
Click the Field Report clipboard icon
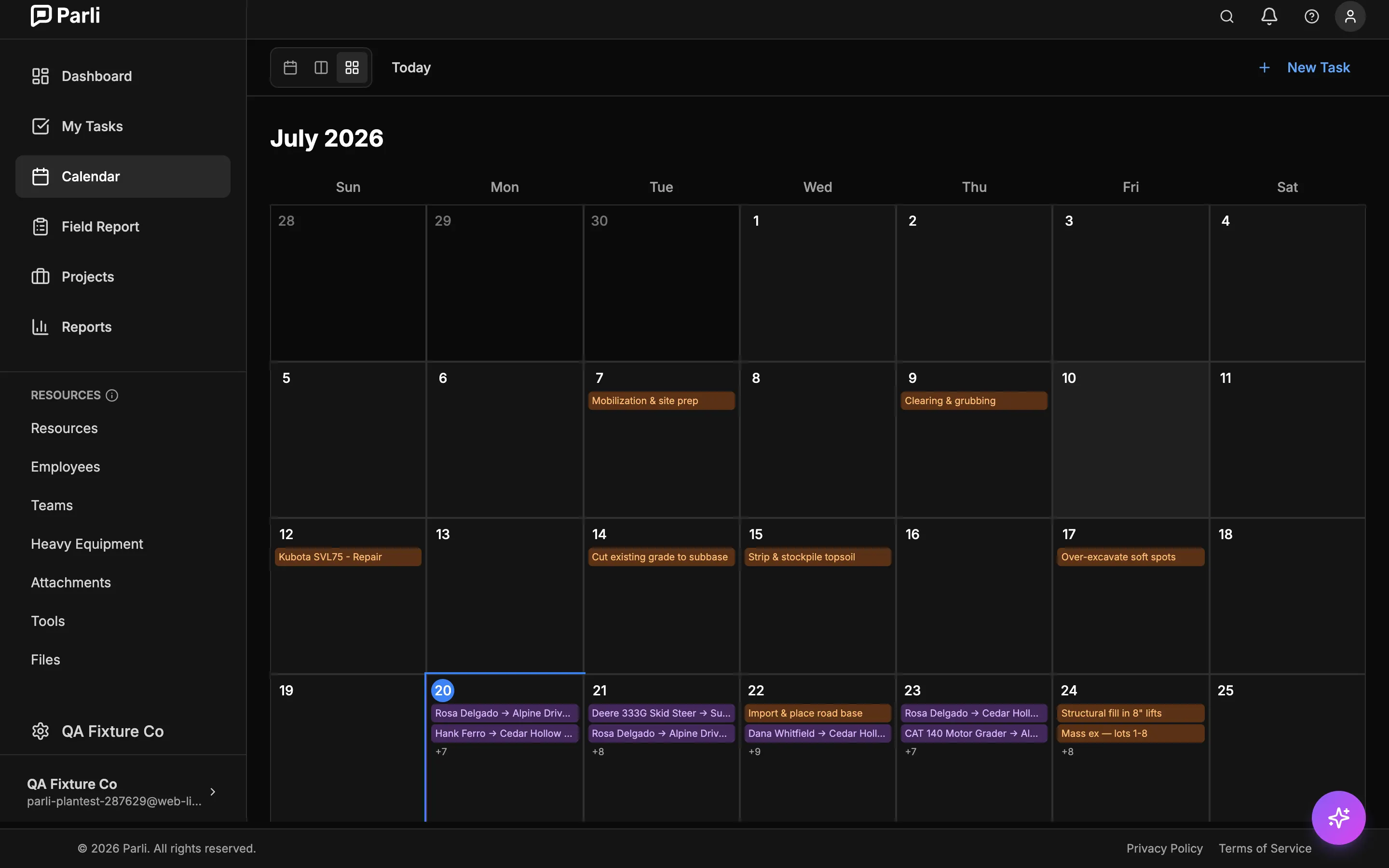pos(40,227)
